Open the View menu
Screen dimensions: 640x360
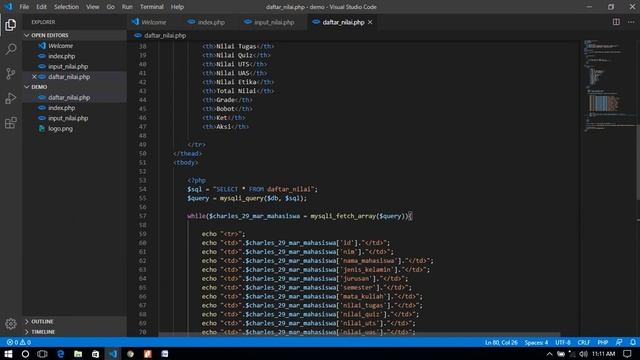[93, 7]
